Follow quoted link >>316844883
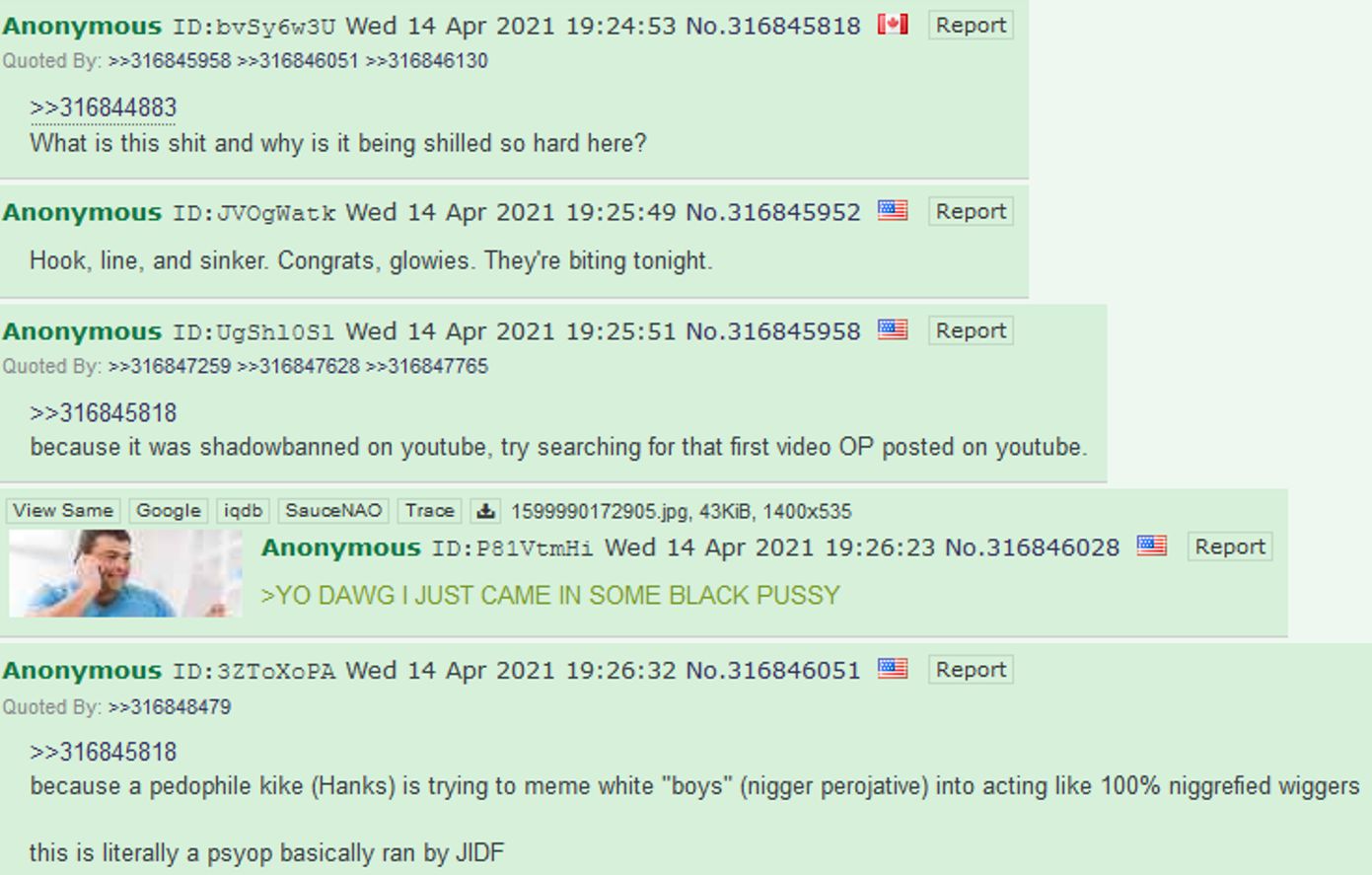Viewport: 1372px width, 875px height. pos(104,108)
